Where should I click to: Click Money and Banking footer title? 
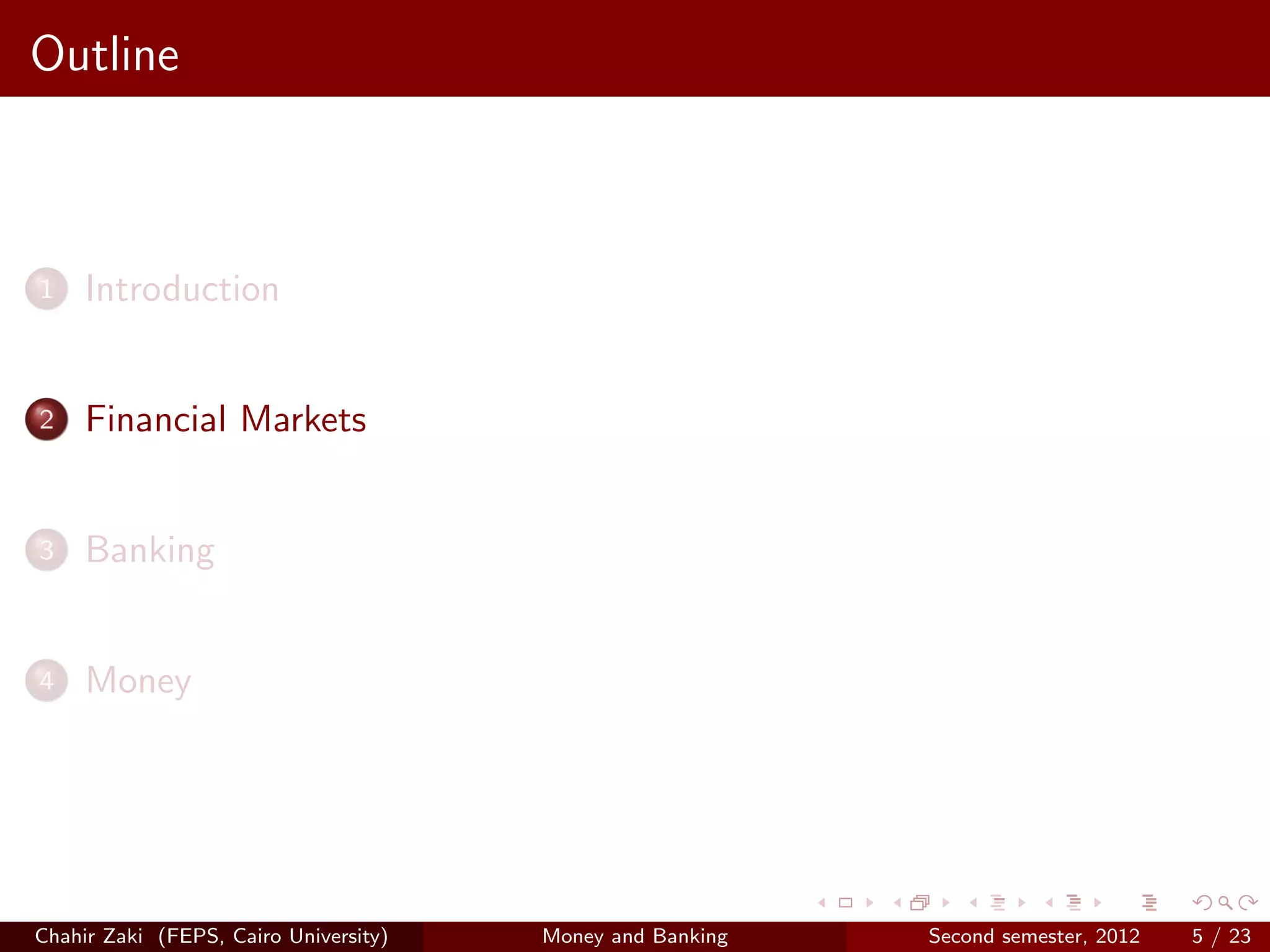pyautogui.click(x=635, y=936)
